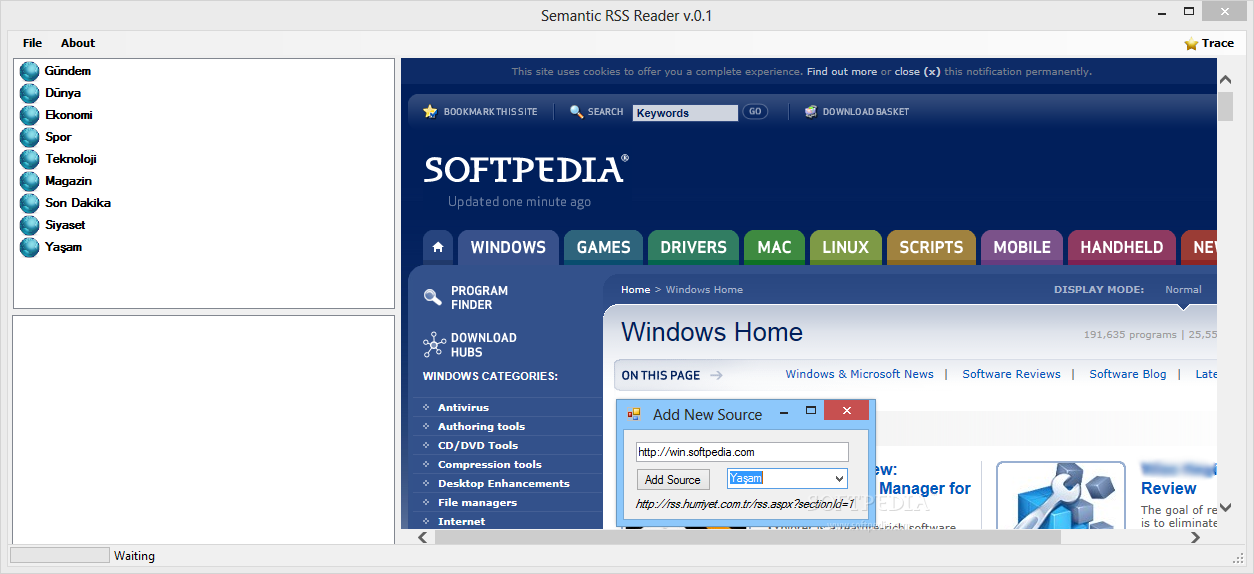Click the GO search button
This screenshot has width=1254, height=574.
click(755, 112)
